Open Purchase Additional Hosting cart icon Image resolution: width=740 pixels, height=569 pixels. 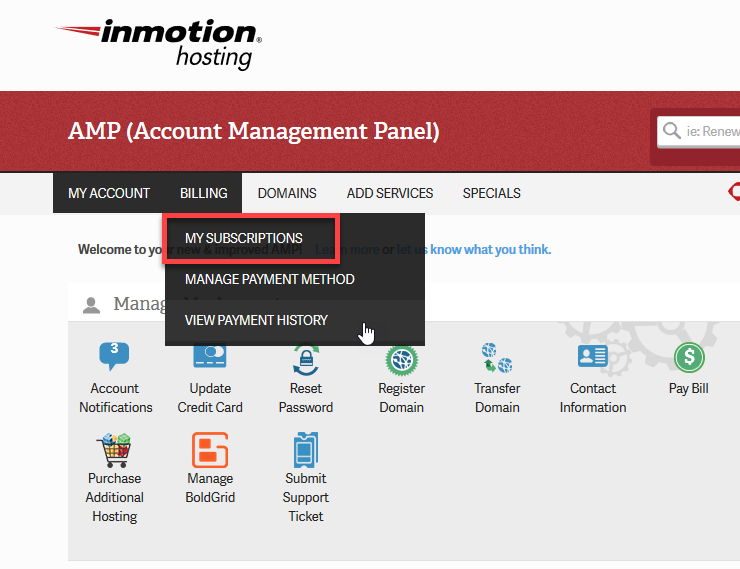point(114,450)
